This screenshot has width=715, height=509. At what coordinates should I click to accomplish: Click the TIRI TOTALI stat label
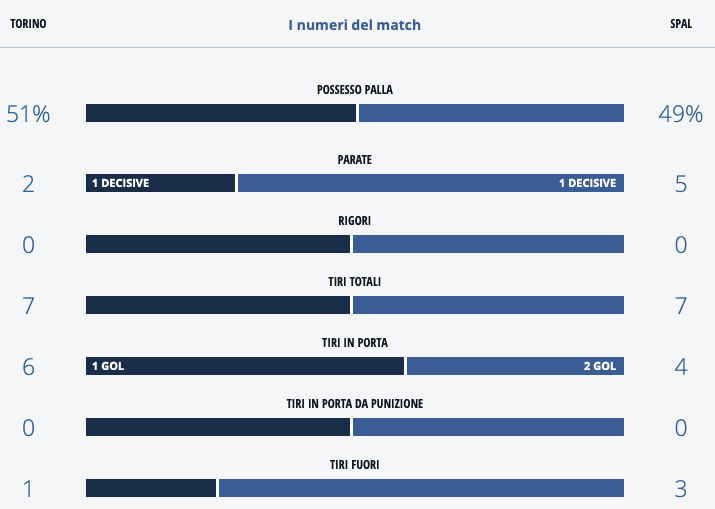tap(354, 282)
